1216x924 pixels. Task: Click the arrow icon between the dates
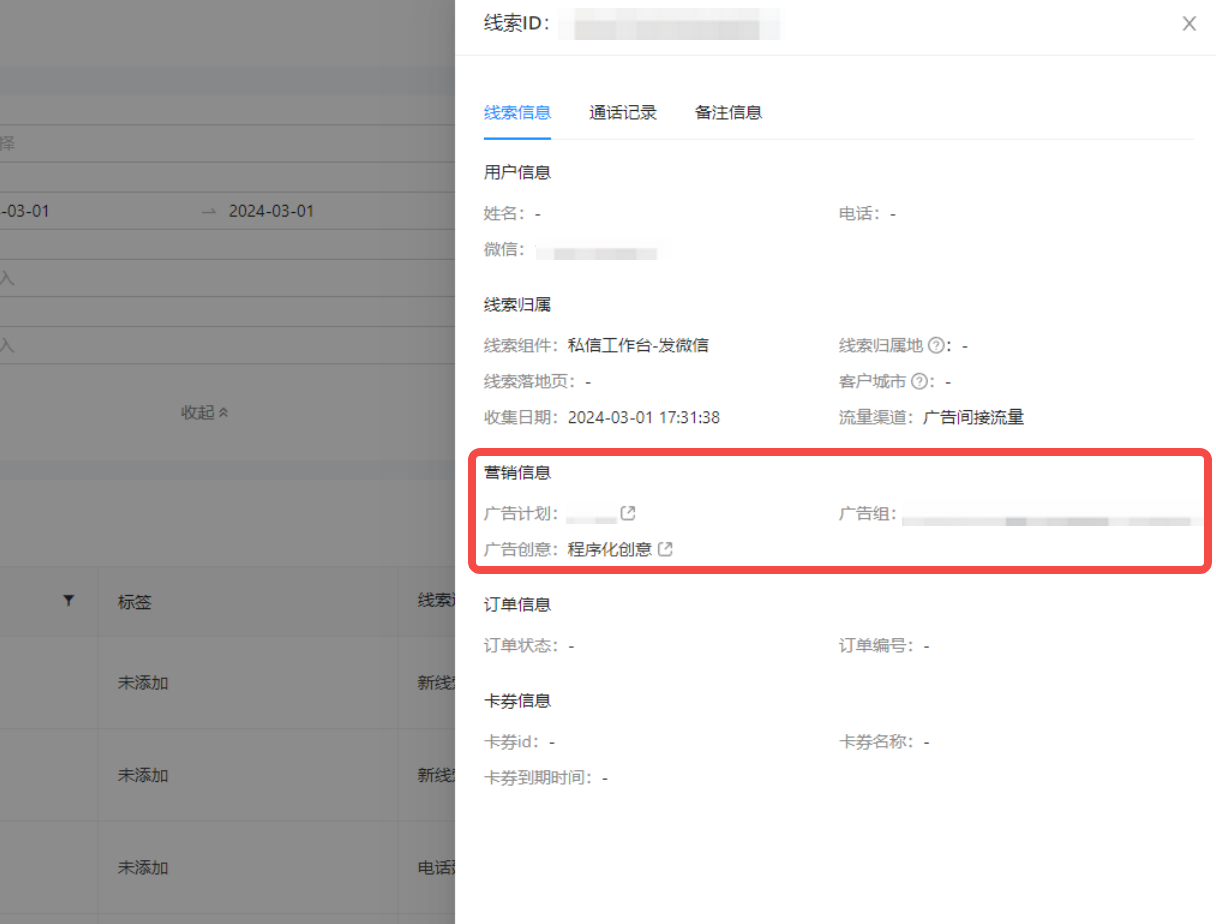[x=208, y=212]
